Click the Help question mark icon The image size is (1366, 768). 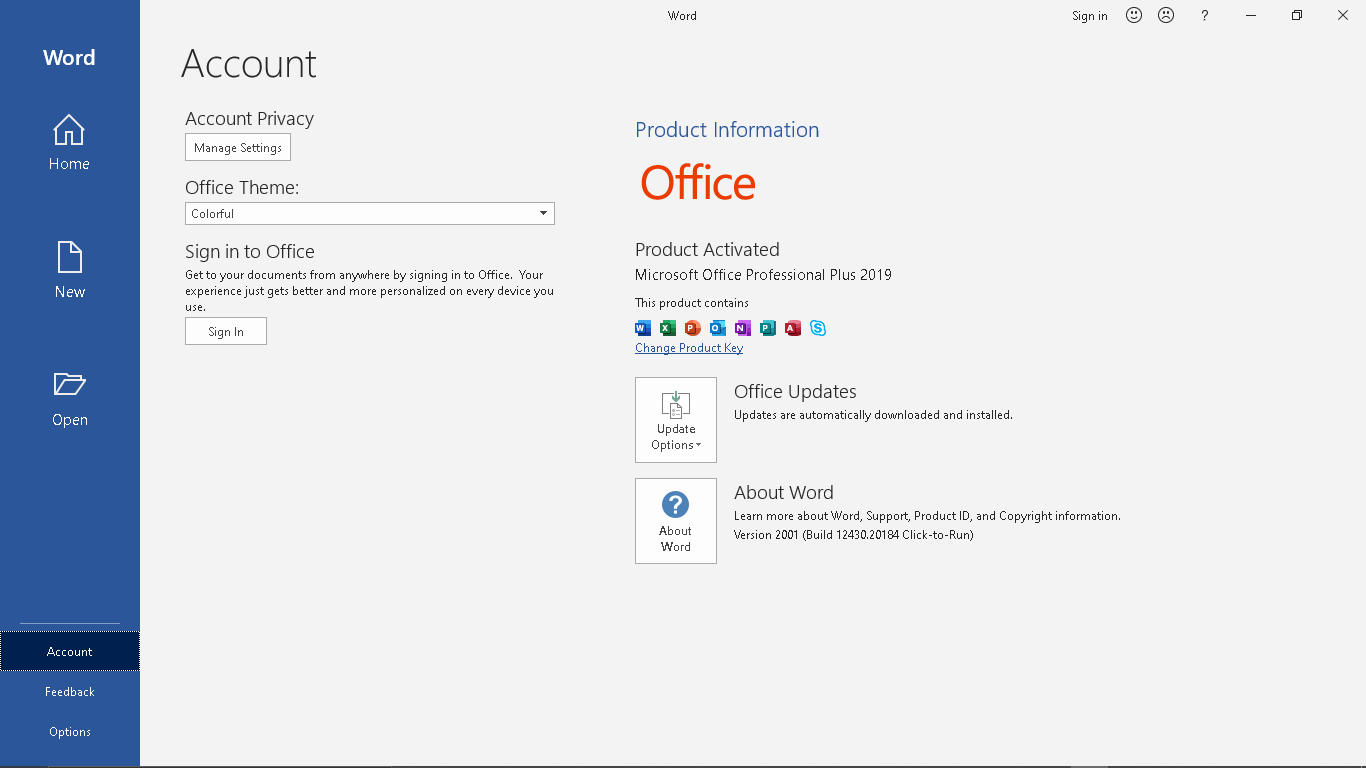click(x=1205, y=15)
